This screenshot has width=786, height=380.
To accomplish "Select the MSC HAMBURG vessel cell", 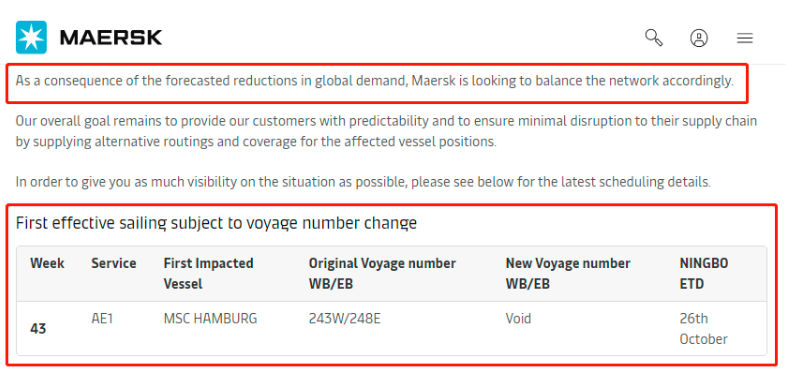I will [x=211, y=318].
